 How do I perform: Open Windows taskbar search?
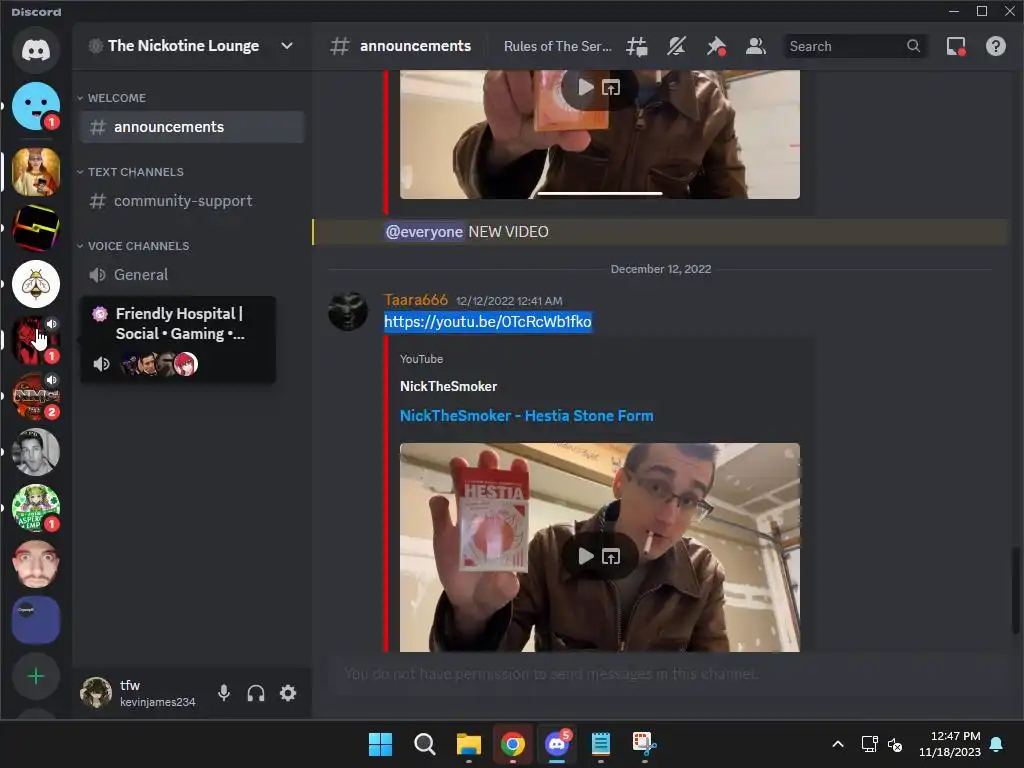(x=424, y=744)
